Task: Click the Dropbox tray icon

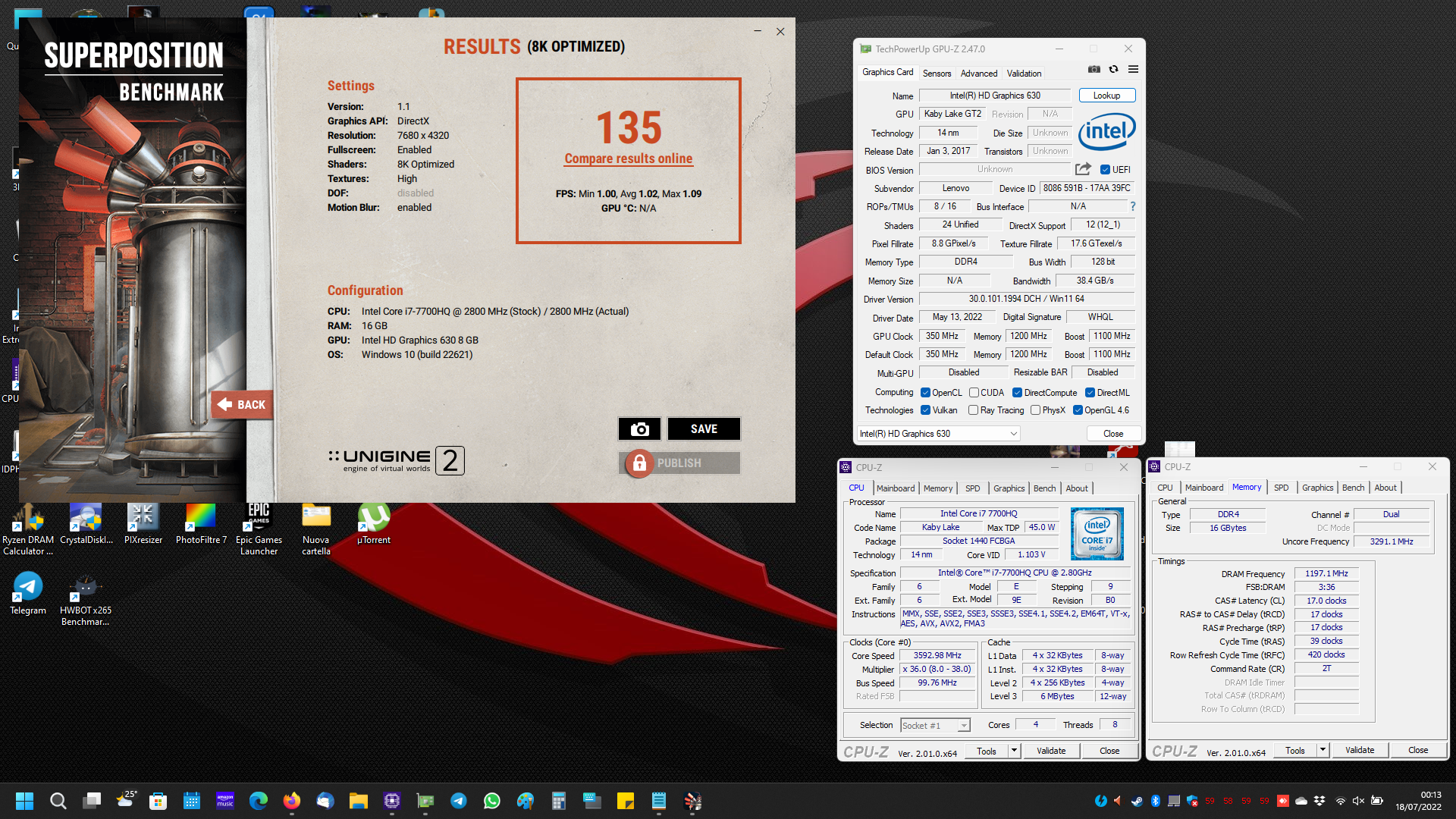Action: point(1319,801)
